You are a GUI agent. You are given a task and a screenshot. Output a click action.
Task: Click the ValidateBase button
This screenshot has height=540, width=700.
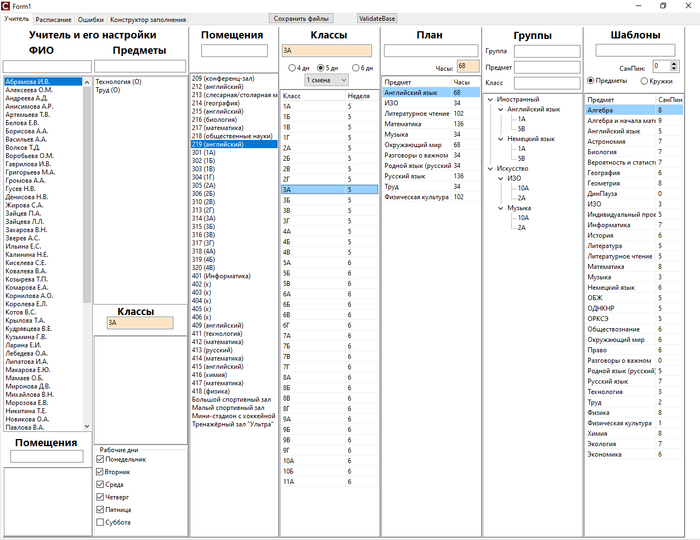(x=377, y=19)
